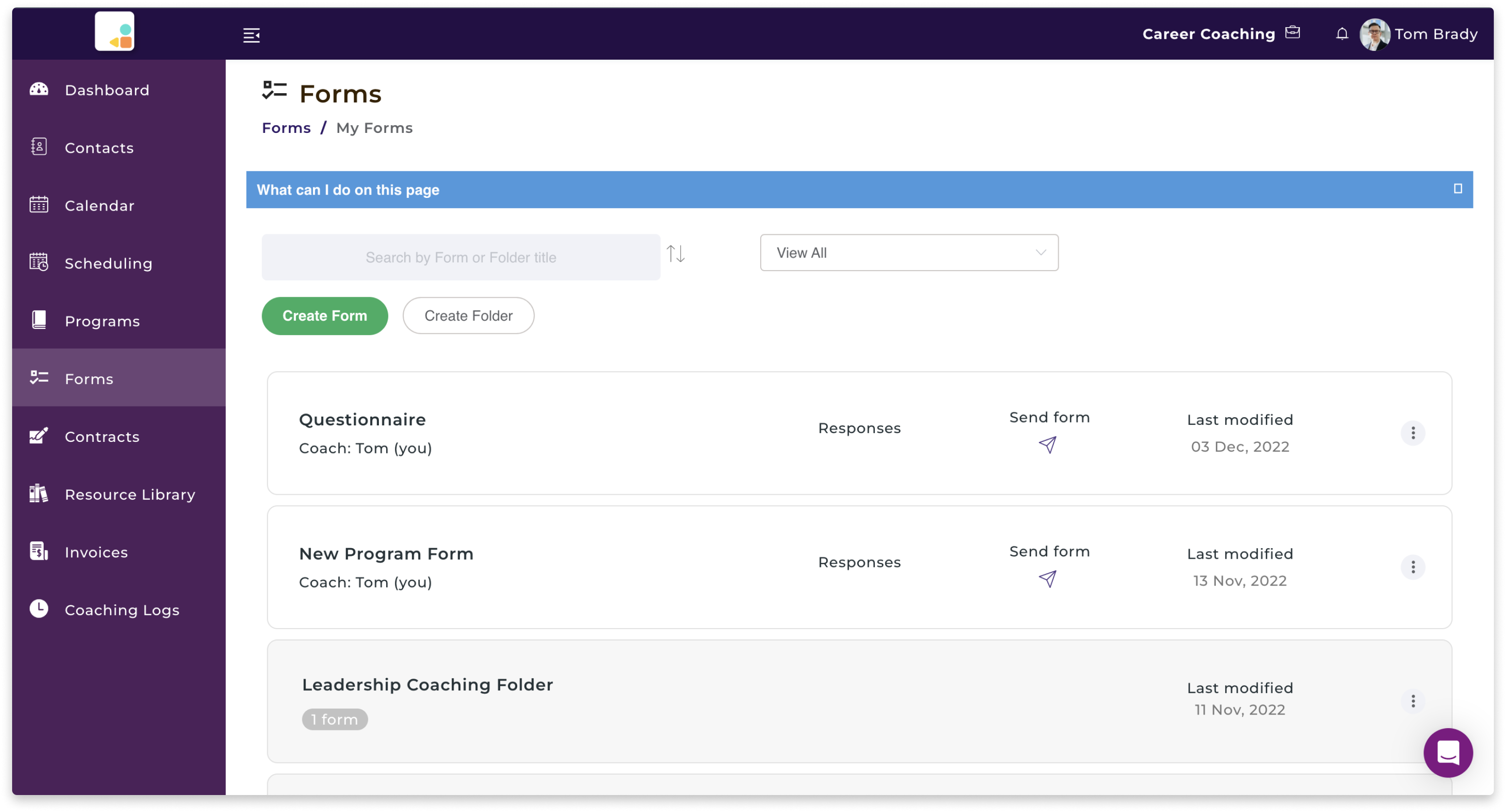Select Scheduling in the sidebar
The height and width of the screenshot is (812, 1506).
point(119,263)
